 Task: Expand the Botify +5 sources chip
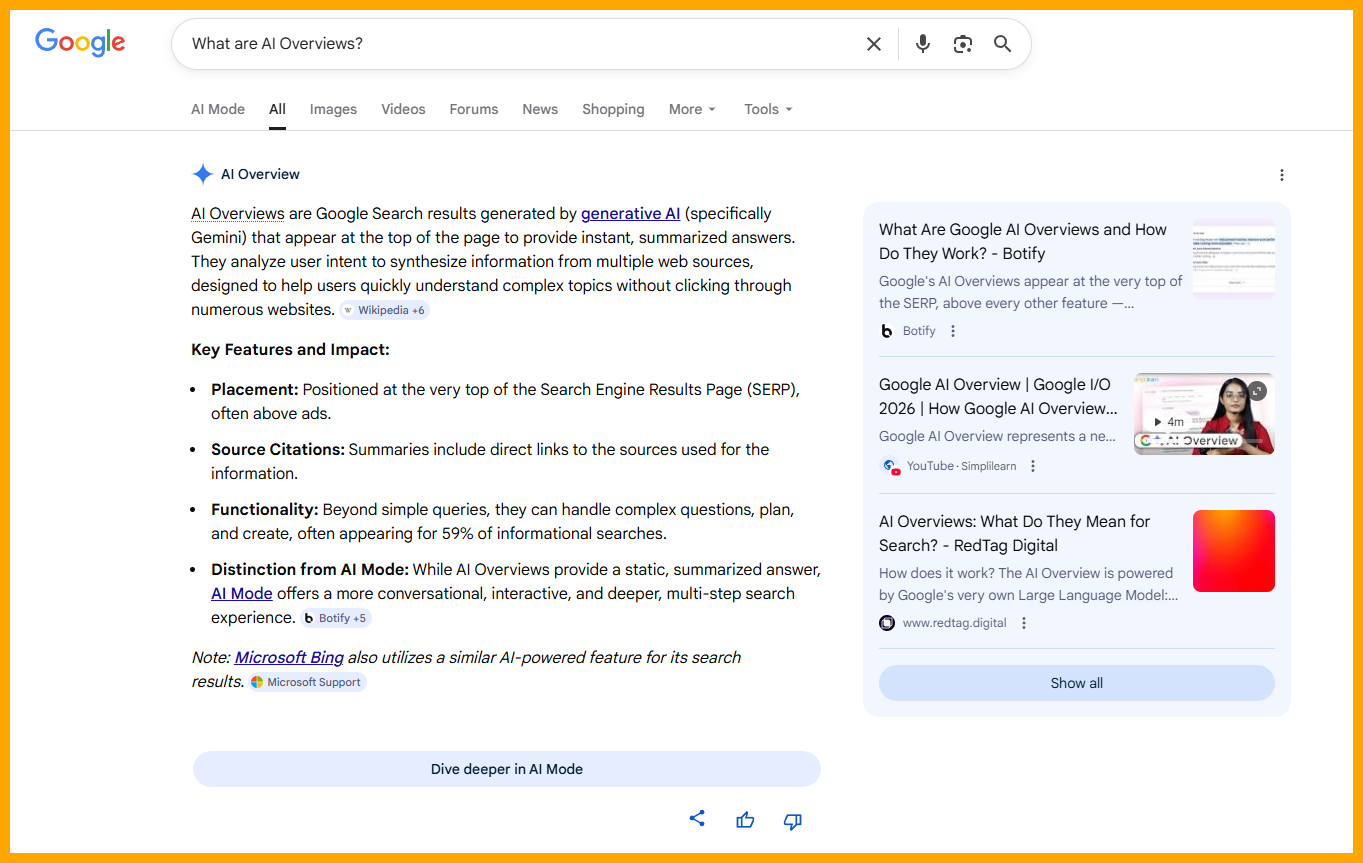coord(336,618)
